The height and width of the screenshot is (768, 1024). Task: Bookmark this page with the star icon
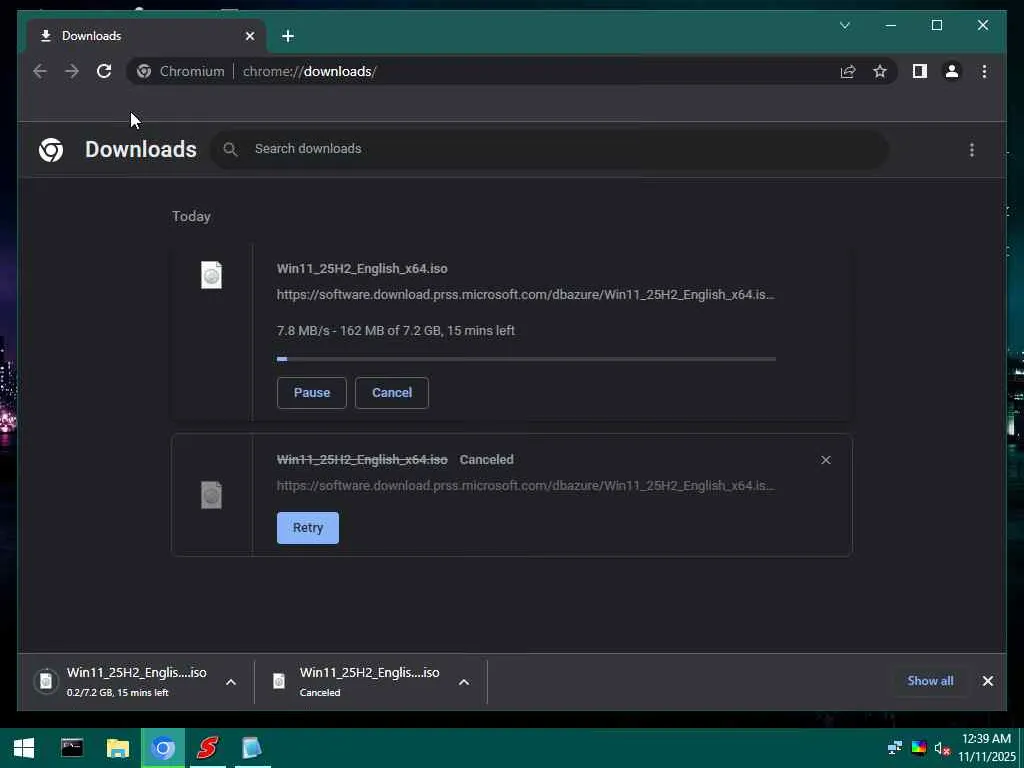pyautogui.click(x=880, y=71)
